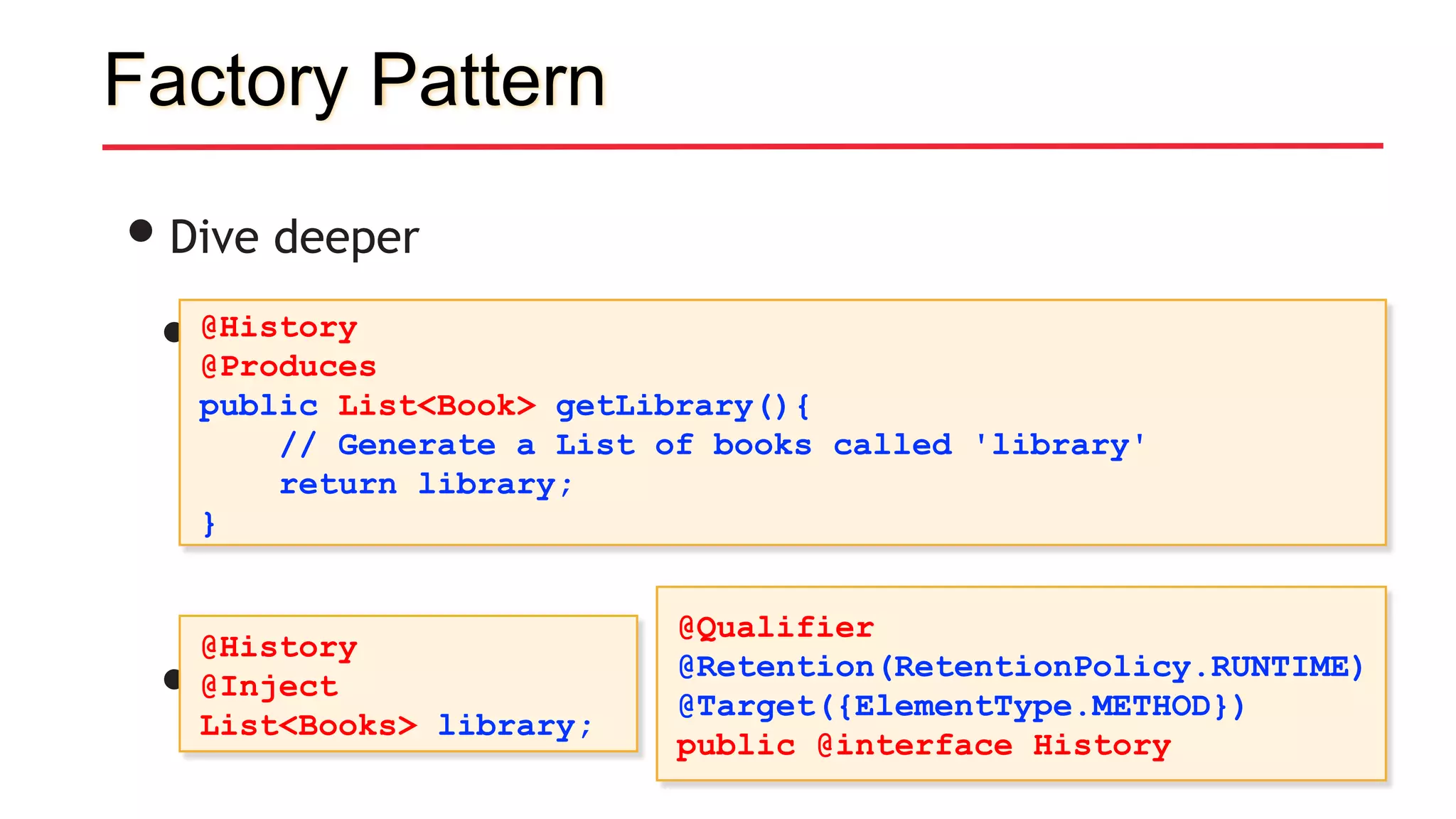Viewport: 1456px width, 819px height.
Task: Click the 'Dive deeper' bullet text
Action: [294, 237]
